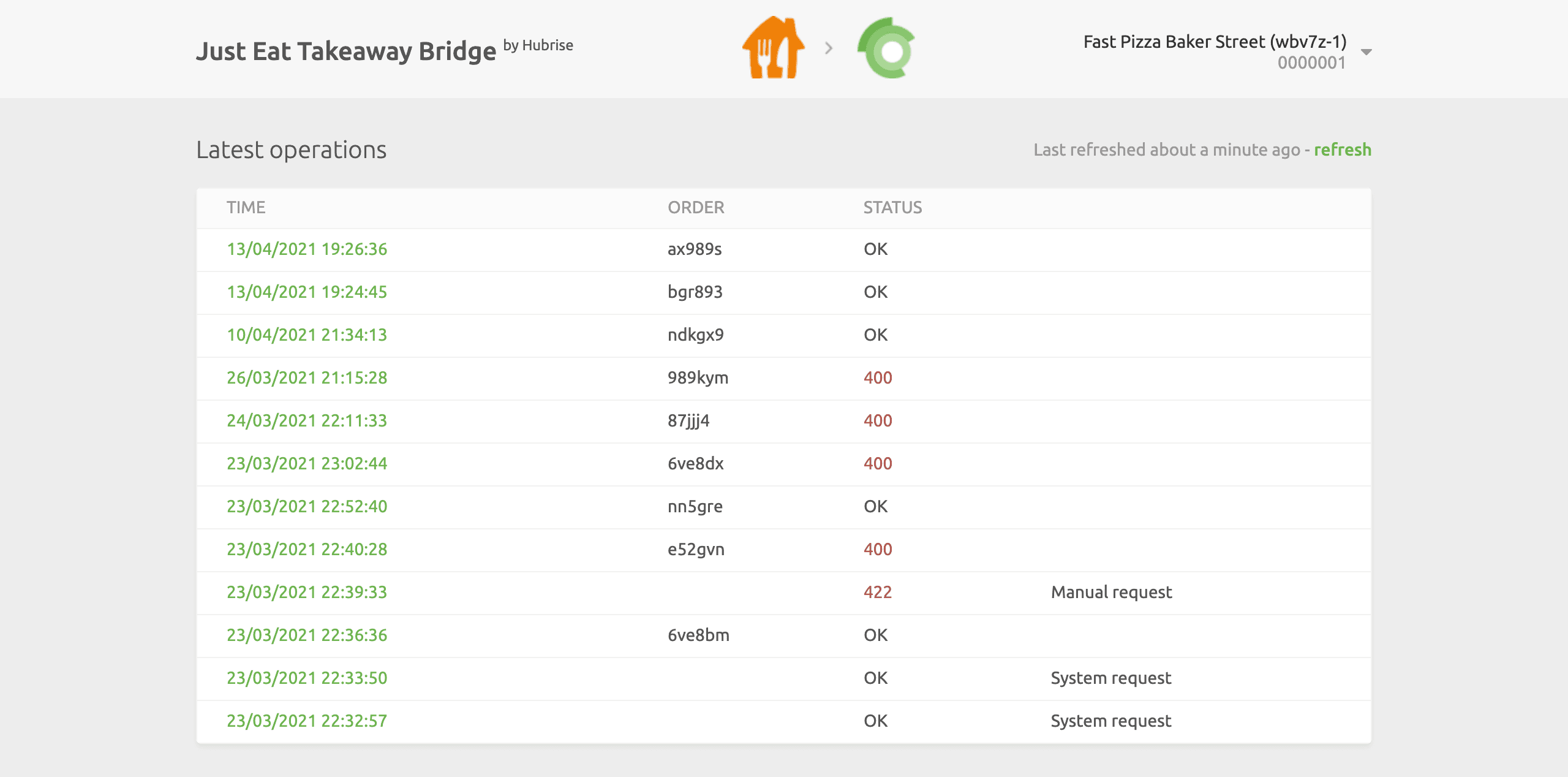Click the refresh link

(1343, 150)
